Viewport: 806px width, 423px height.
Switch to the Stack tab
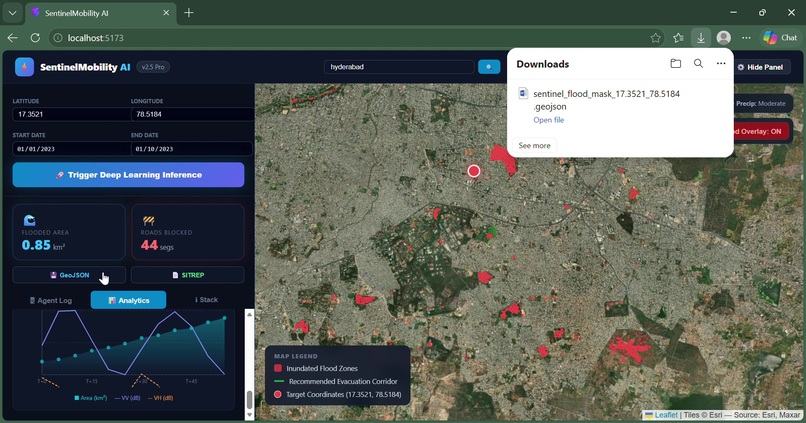(x=206, y=300)
